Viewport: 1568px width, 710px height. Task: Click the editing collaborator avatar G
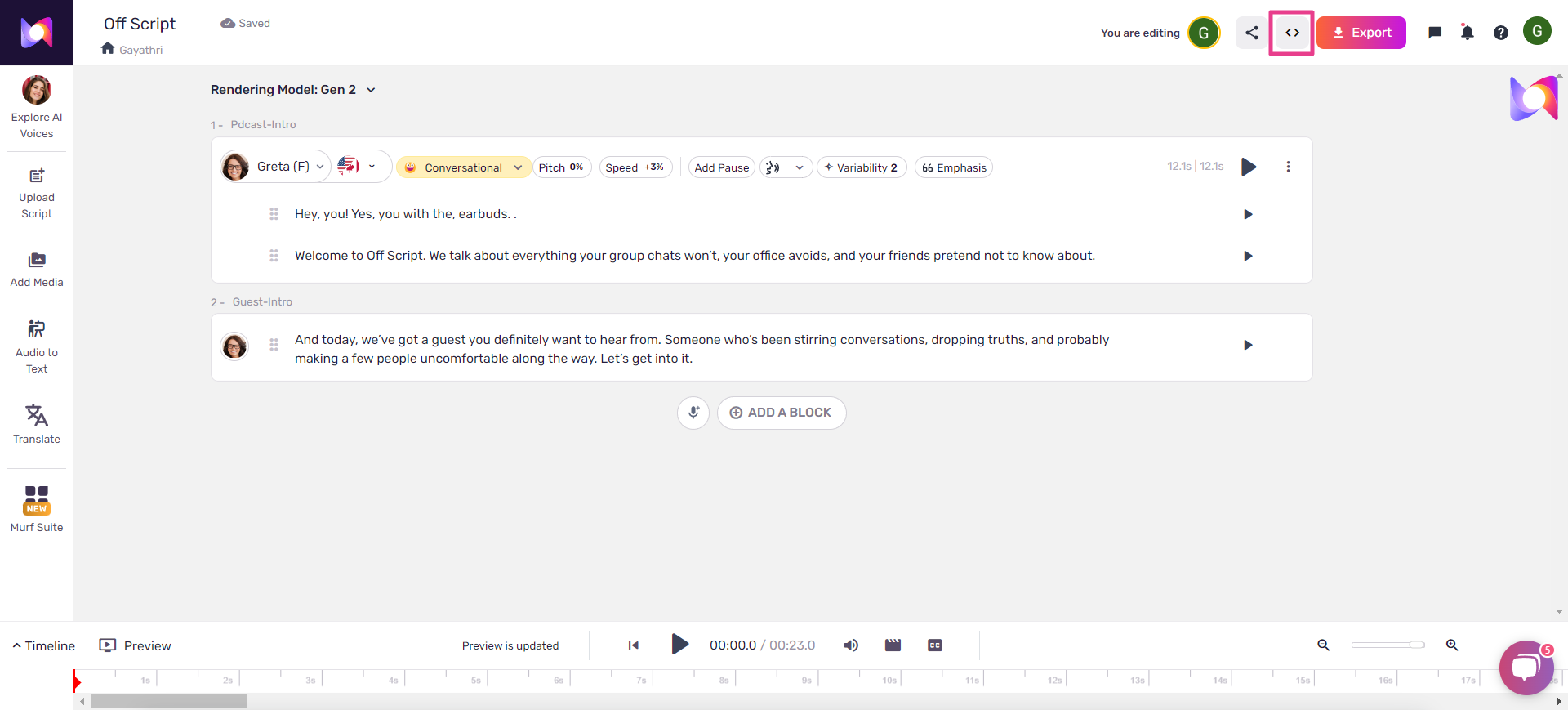[1204, 33]
